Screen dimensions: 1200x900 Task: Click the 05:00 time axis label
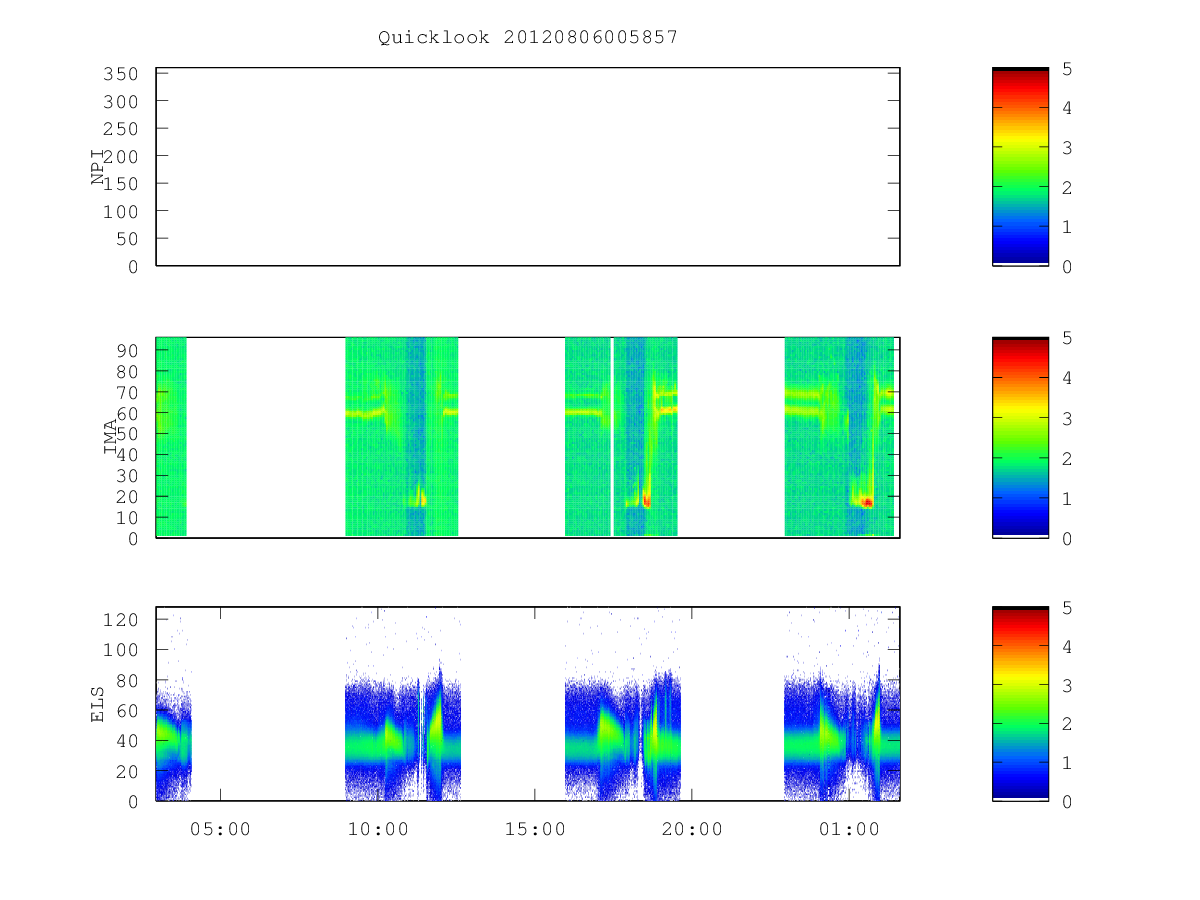(220, 829)
